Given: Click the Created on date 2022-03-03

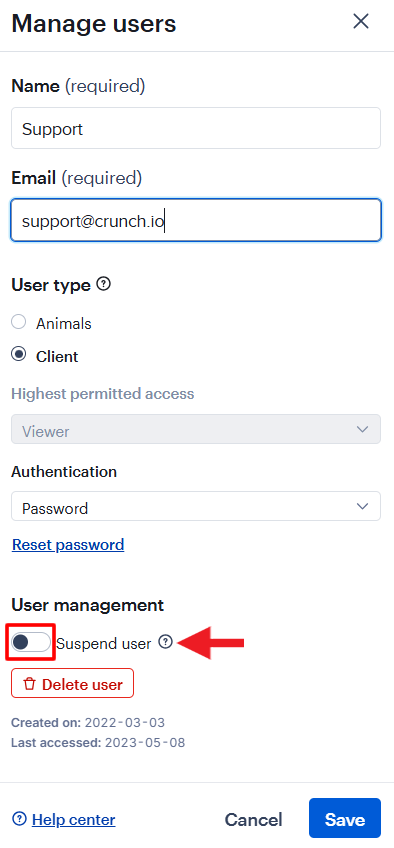Looking at the screenshot, I should pos(125,723).
